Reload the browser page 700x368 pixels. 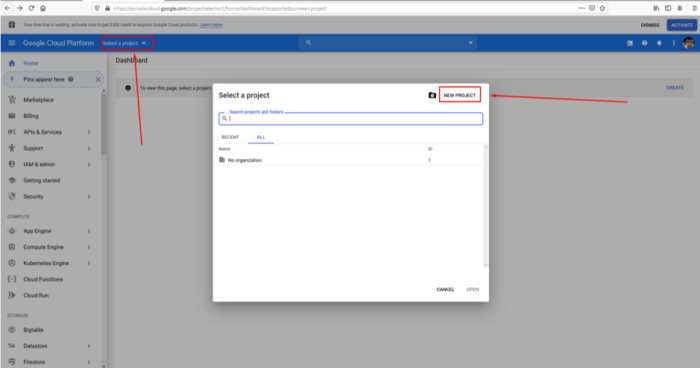pyautogui.click(x=31, y=8)
